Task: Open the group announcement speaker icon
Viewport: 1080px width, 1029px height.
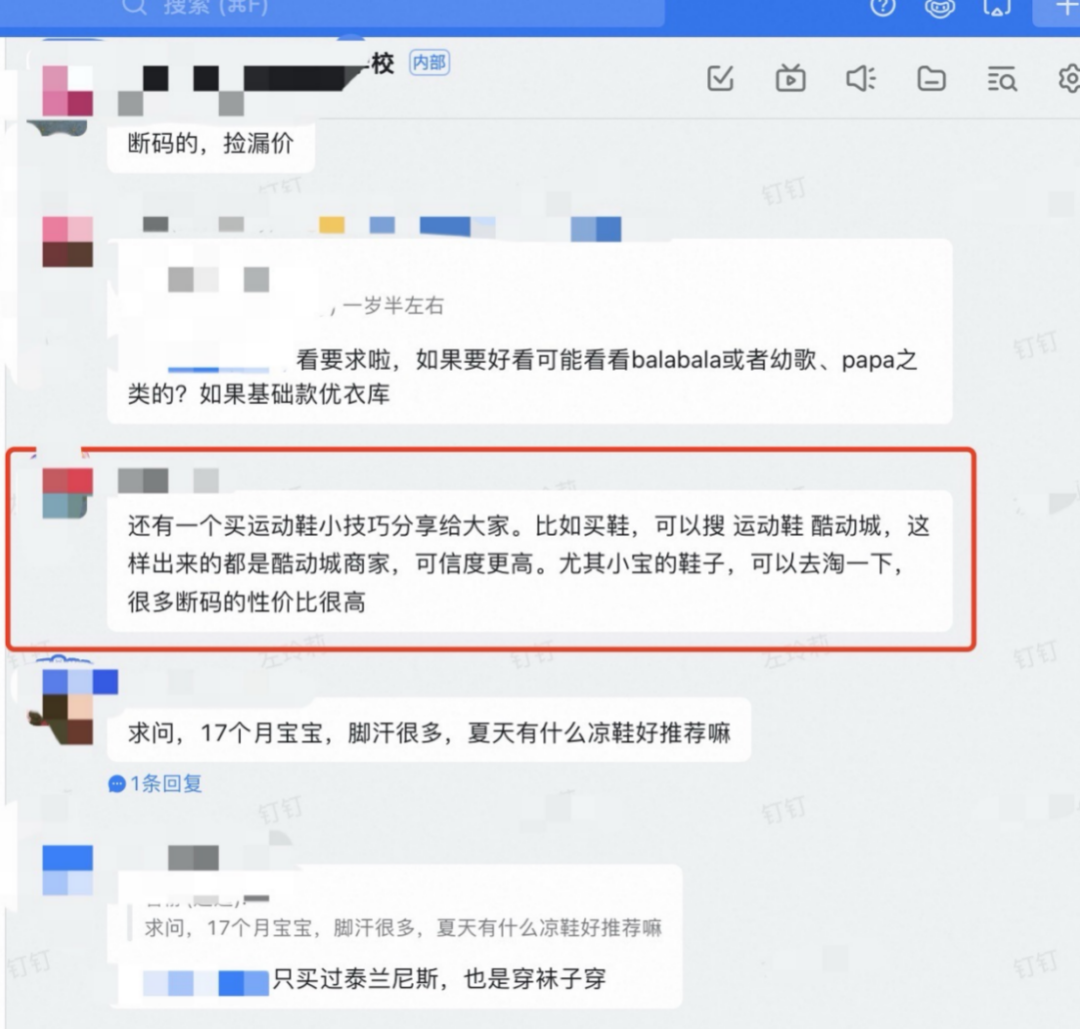Action: [x=861, y=79]
